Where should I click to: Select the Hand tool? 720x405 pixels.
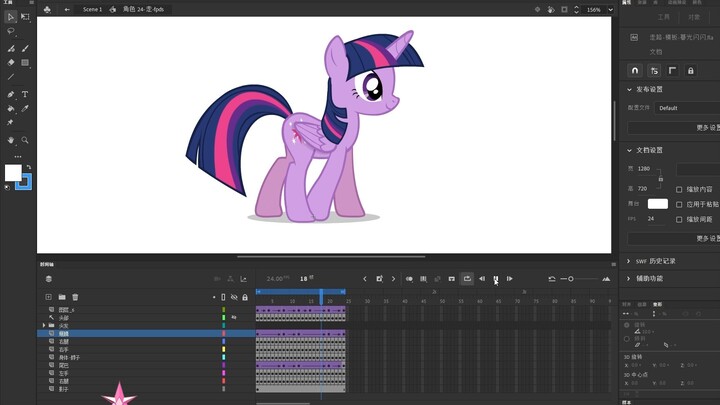[x=11, y=140]
